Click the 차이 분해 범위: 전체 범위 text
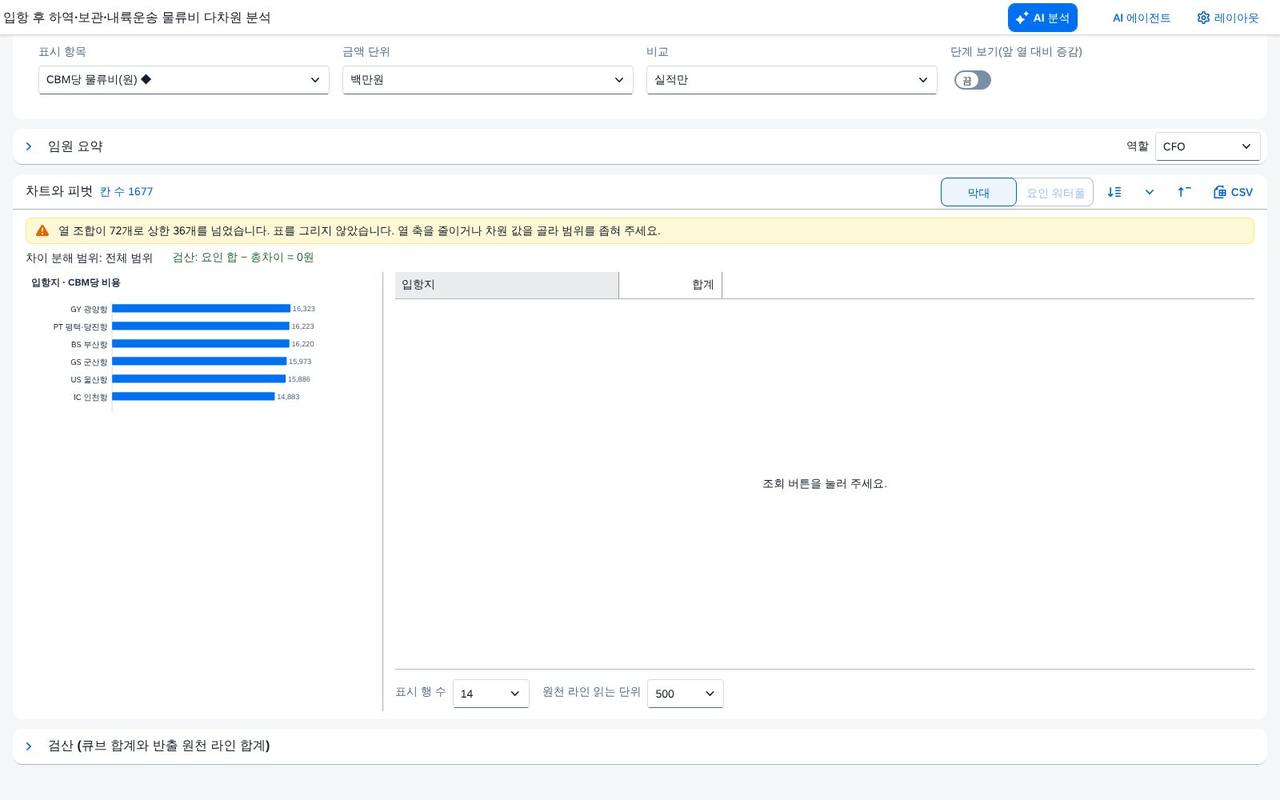1280x800 pixels. coord(89,258)
